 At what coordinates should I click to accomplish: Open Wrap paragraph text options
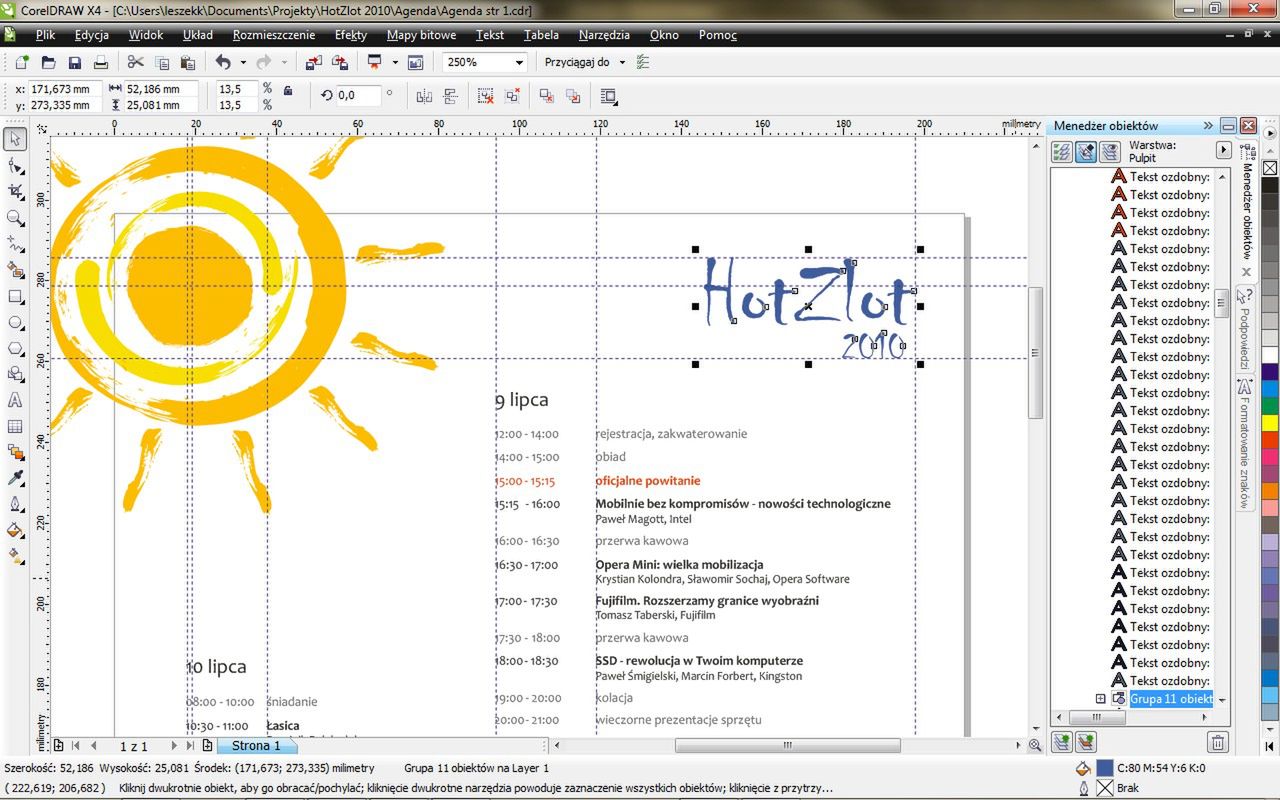tap(609, 96)
